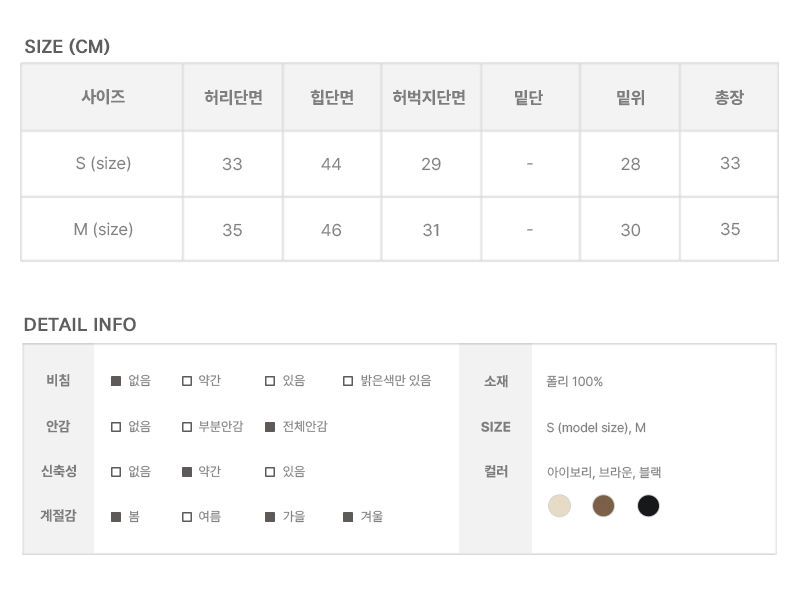Click the 폴리 100% material text

tap(575, 381)
